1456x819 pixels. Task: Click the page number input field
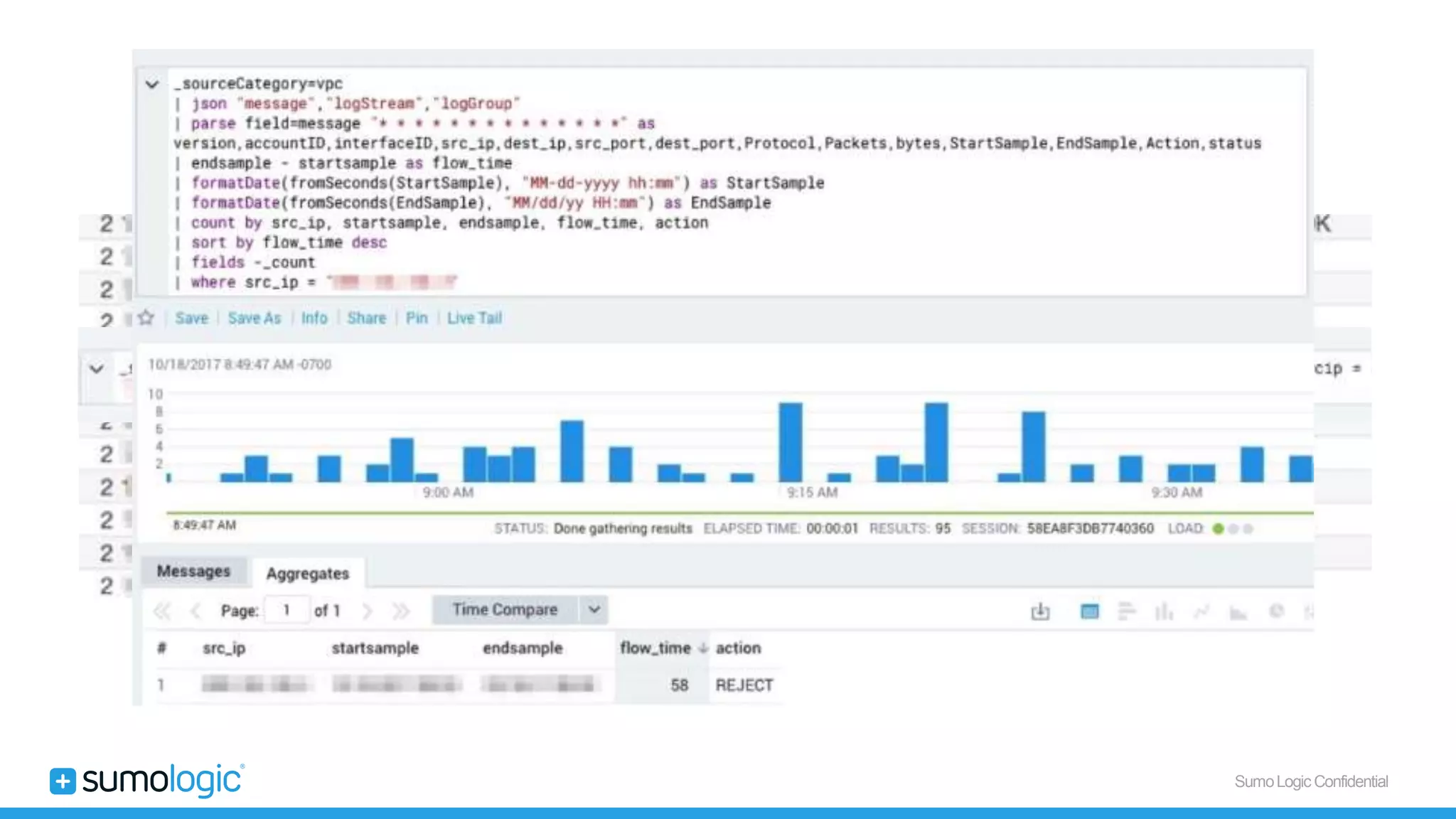pyautogui.click(x=287, y=611)
